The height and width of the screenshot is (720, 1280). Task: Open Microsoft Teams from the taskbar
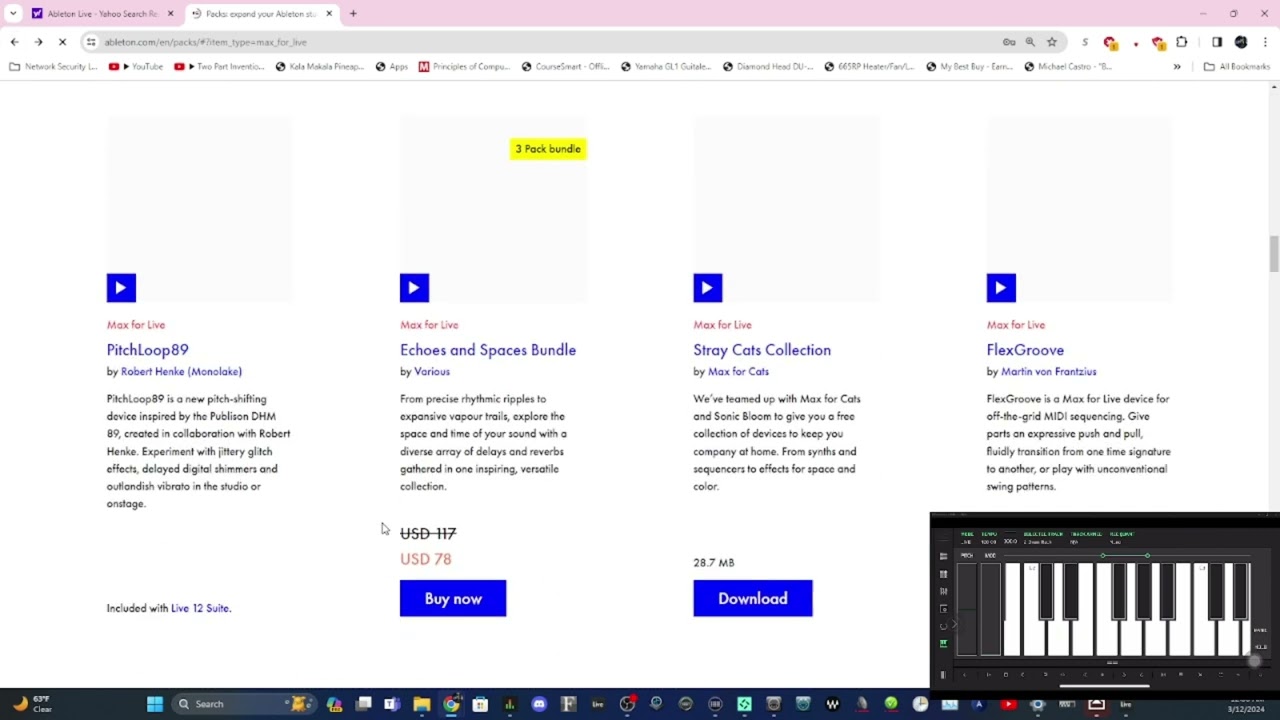point(392,704)
